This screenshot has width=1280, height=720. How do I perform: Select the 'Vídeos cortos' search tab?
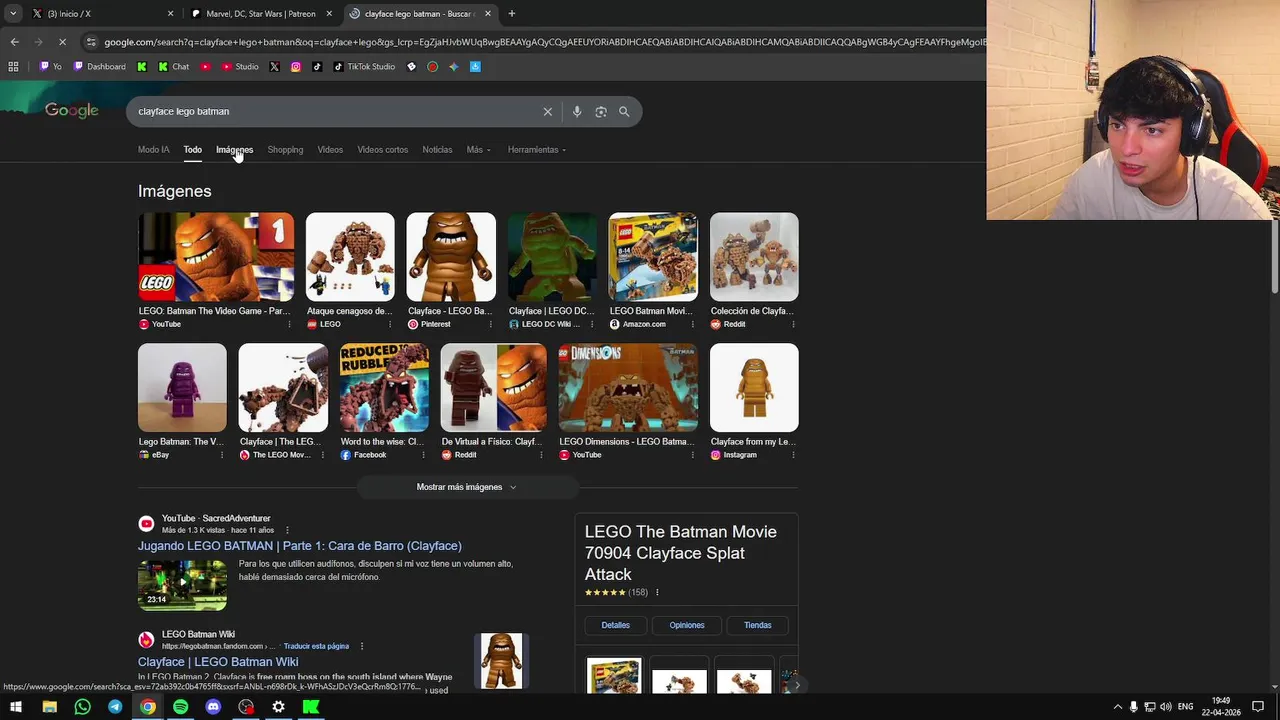(x=383, y=150)
